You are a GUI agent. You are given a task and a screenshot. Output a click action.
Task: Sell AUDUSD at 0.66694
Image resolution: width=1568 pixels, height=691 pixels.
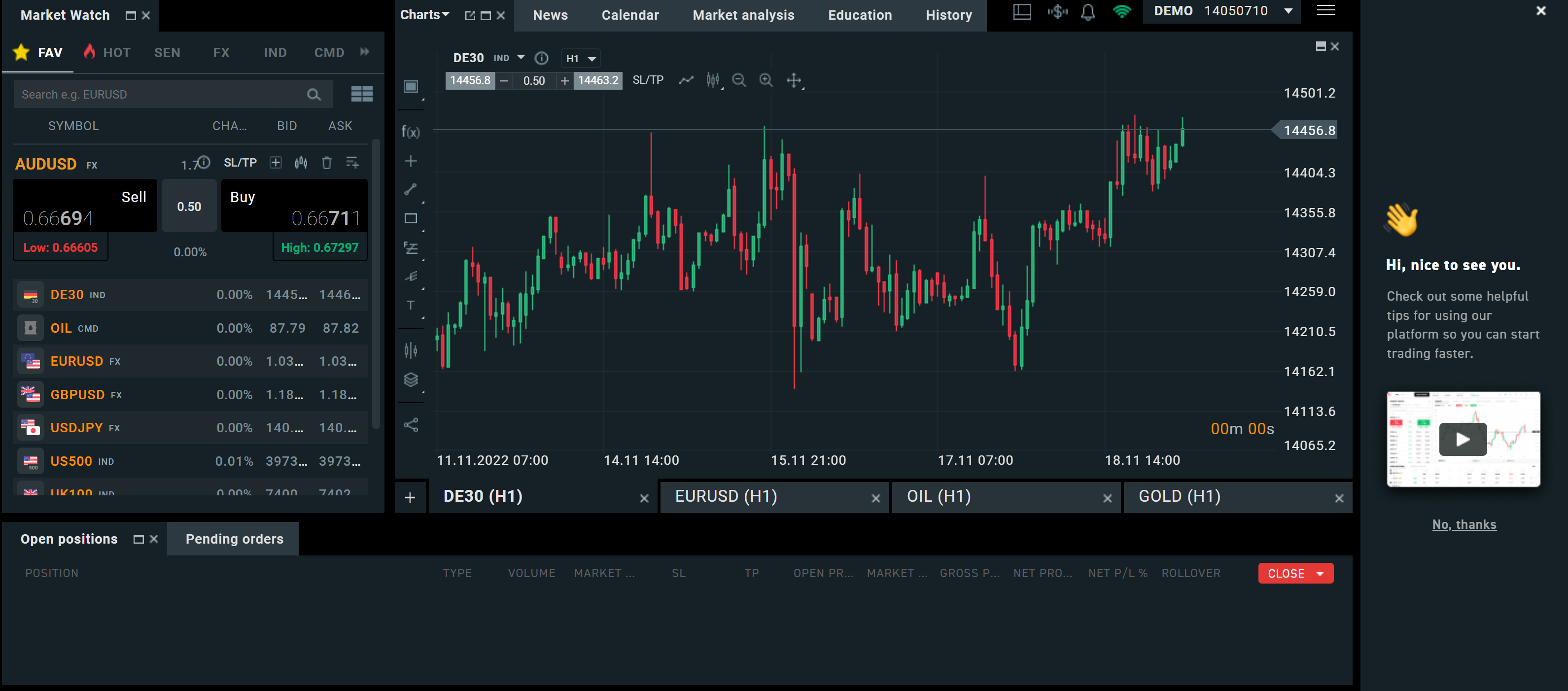[x=85, y=206]
